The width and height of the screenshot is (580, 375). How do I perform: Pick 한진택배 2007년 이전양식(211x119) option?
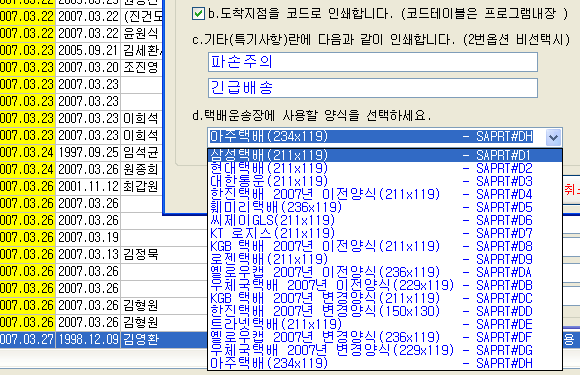[385, 194]
